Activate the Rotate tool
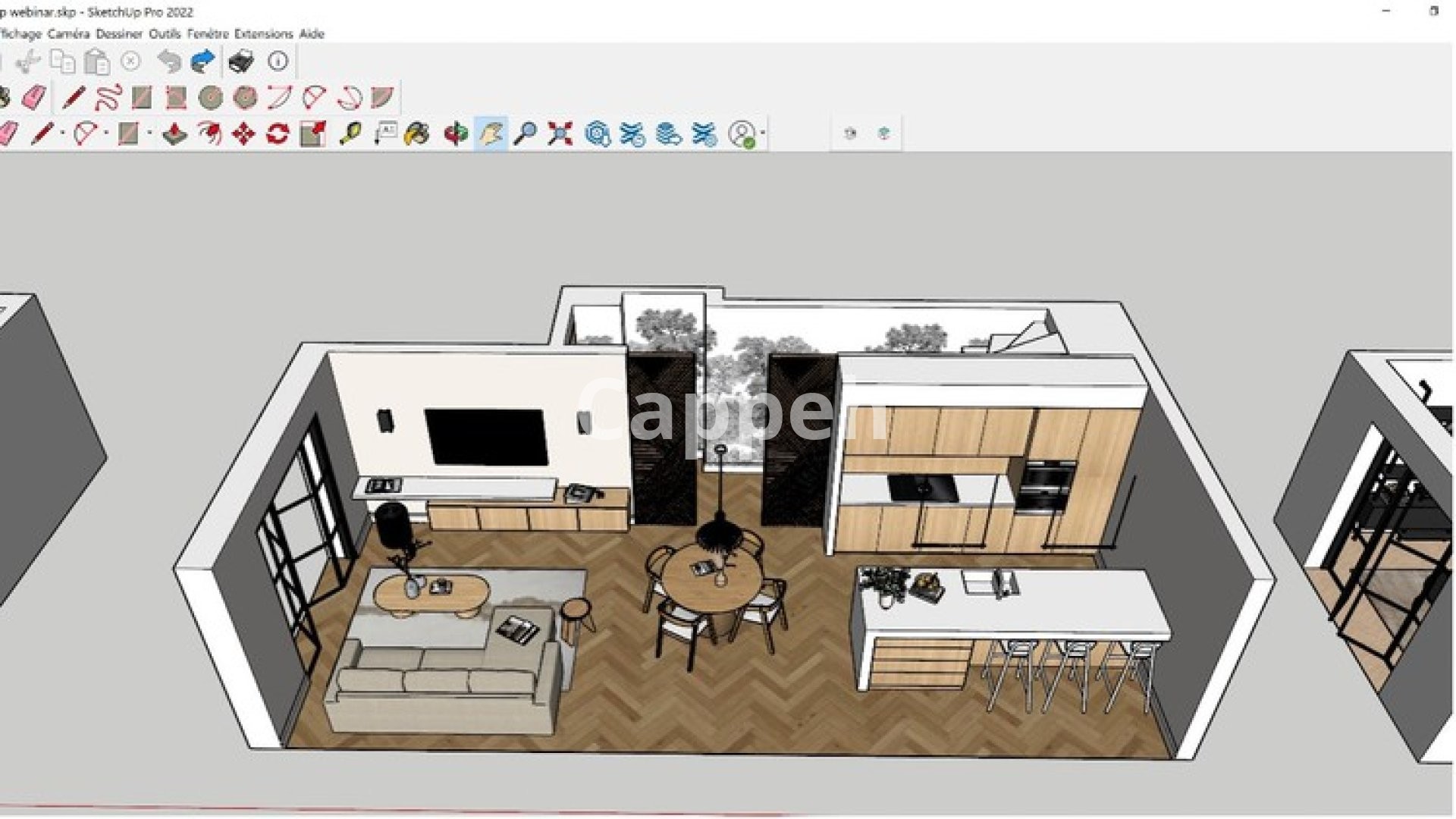The image size is (1456, 819). (278, 134)
